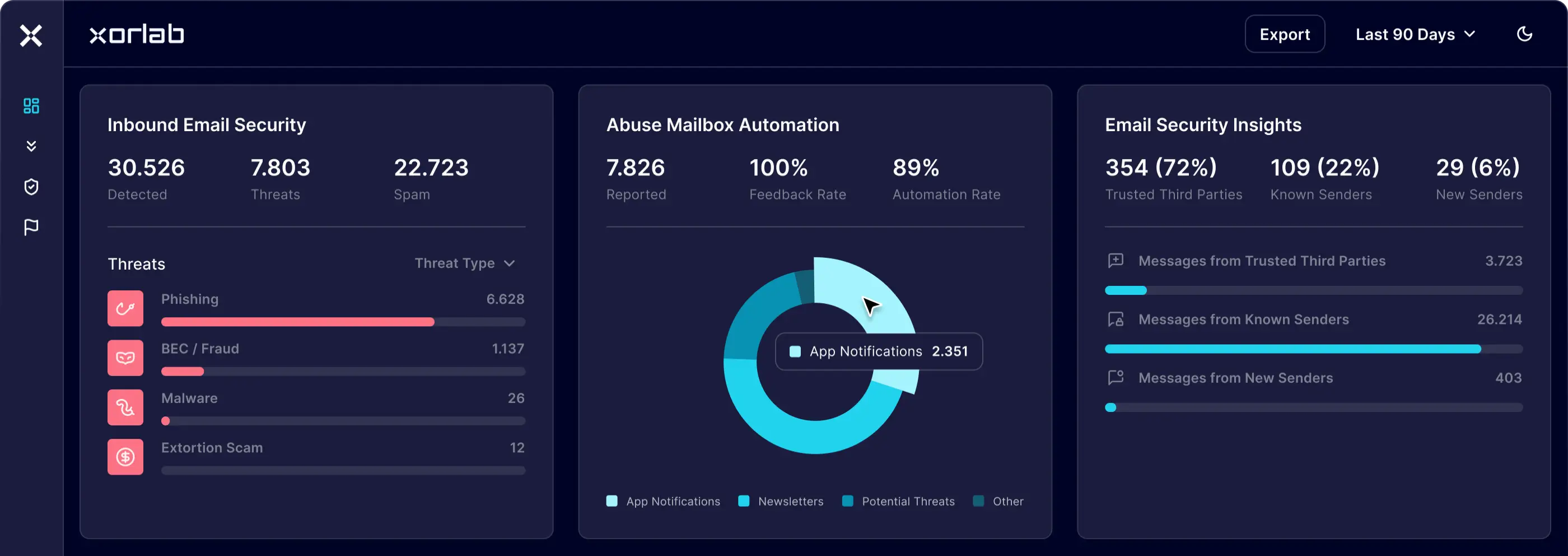The width and height of the screenshot is (1568, 556).
Task: Switch to the Abuse Mailbox Automation panel
Action: pos(722,125)
